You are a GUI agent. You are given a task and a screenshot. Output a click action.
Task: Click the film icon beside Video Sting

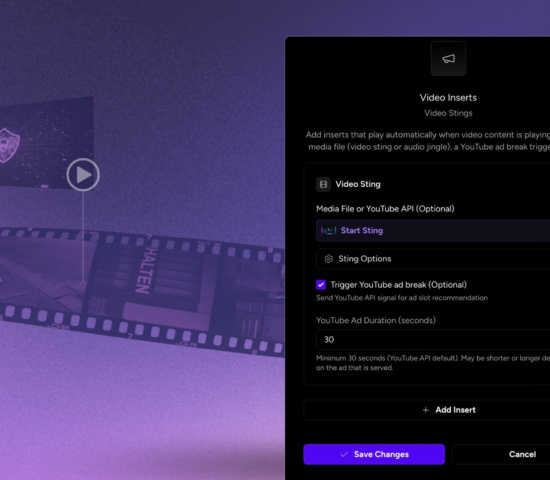pyautogui.click(x=323, y=184)
